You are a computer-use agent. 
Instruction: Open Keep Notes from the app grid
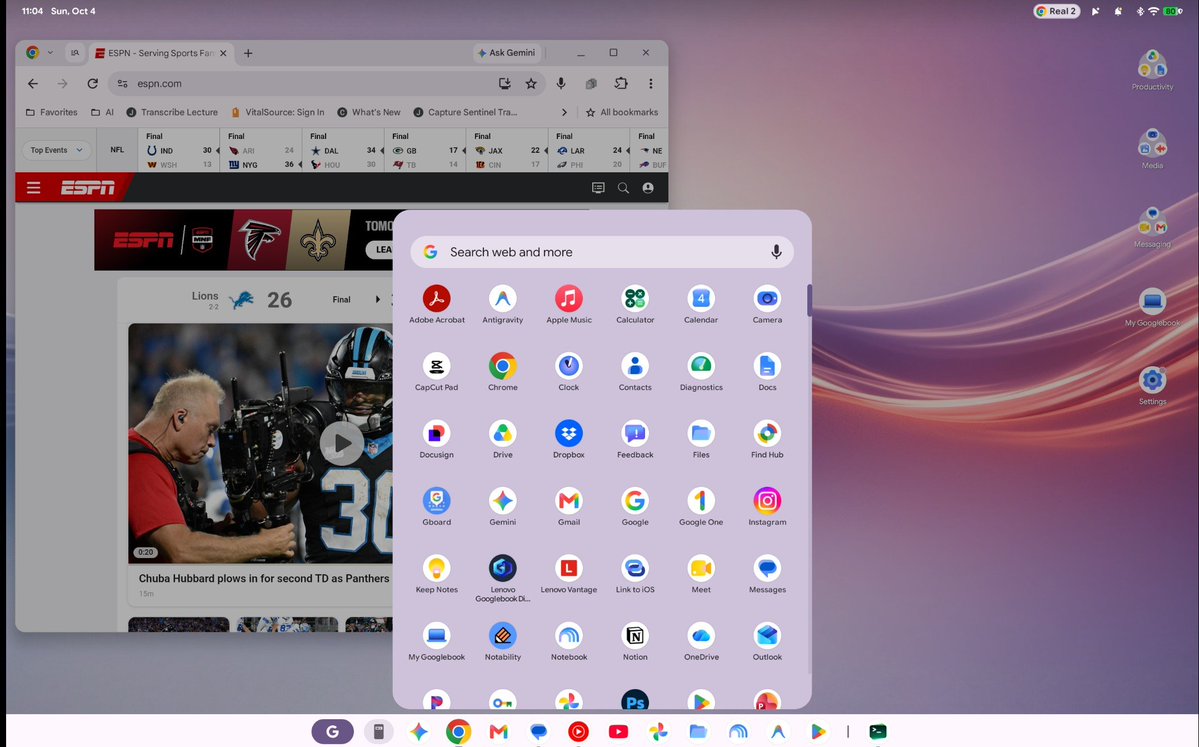pos(437,573)
